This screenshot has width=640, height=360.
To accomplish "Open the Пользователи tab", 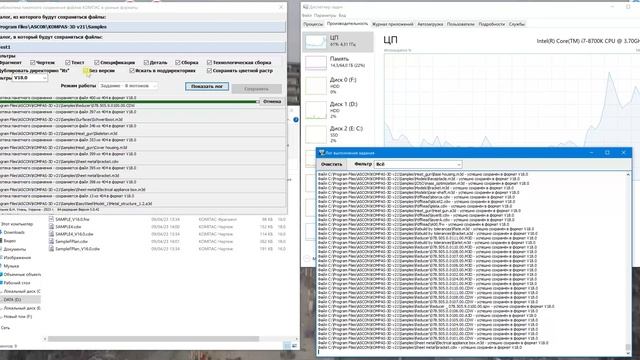I will (x=461, y=24).
